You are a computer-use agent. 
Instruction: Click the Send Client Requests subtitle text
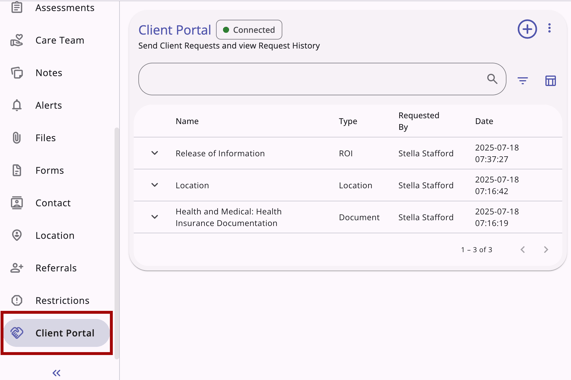[x=229, y=46]
